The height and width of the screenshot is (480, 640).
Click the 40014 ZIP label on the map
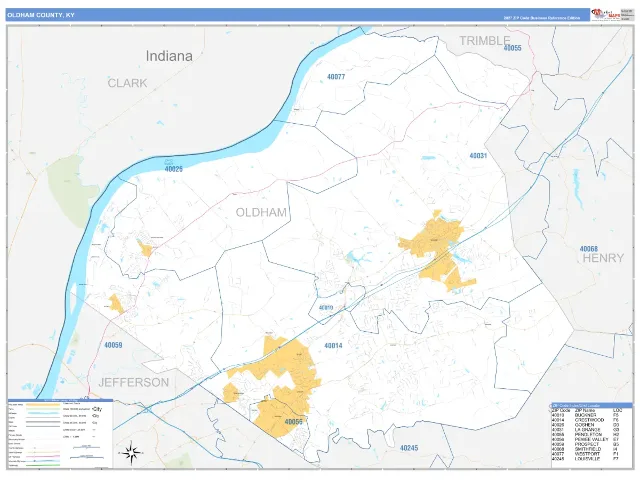tap(333, 346)
